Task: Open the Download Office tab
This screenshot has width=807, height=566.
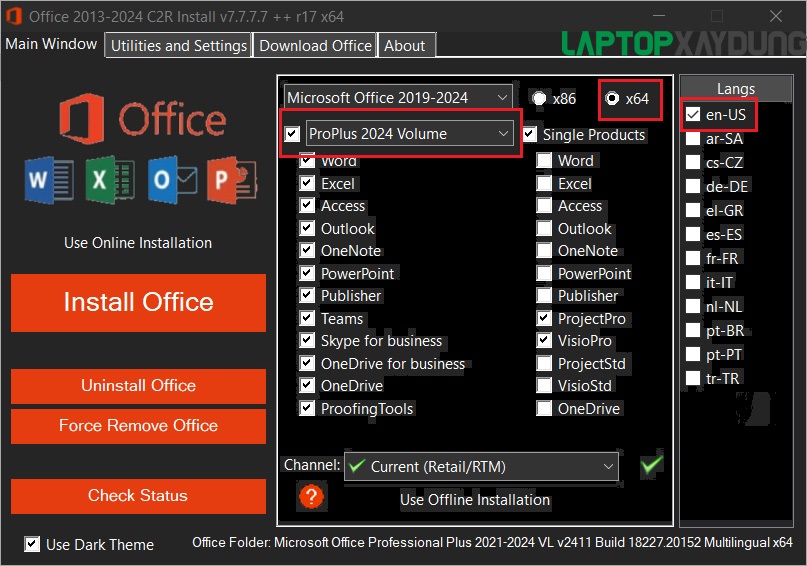Action: [x=315, y=45]
